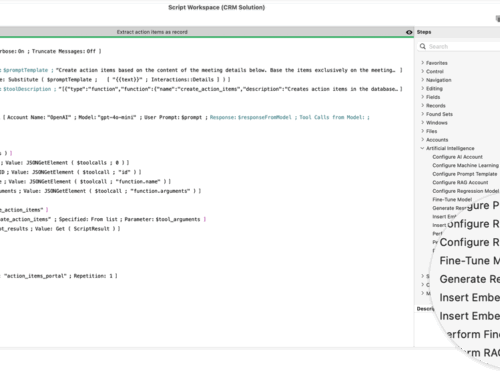The height and width of the screenshot is (383, 500).
Task: Expand the Editing chevron
Action: pyautogui.click(x=422, y=88)
